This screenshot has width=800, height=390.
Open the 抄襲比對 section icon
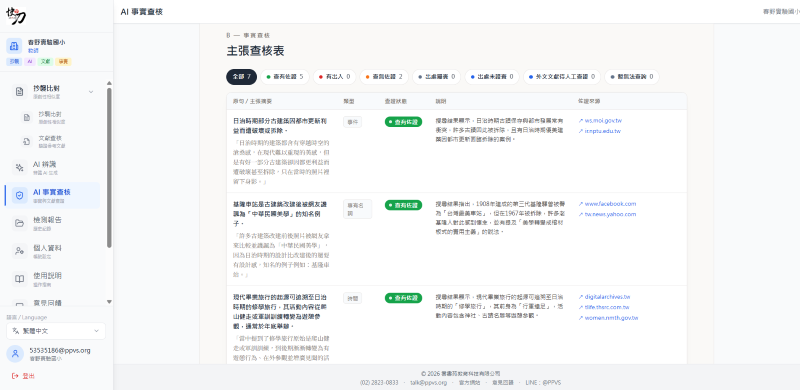tap(19, 92)
